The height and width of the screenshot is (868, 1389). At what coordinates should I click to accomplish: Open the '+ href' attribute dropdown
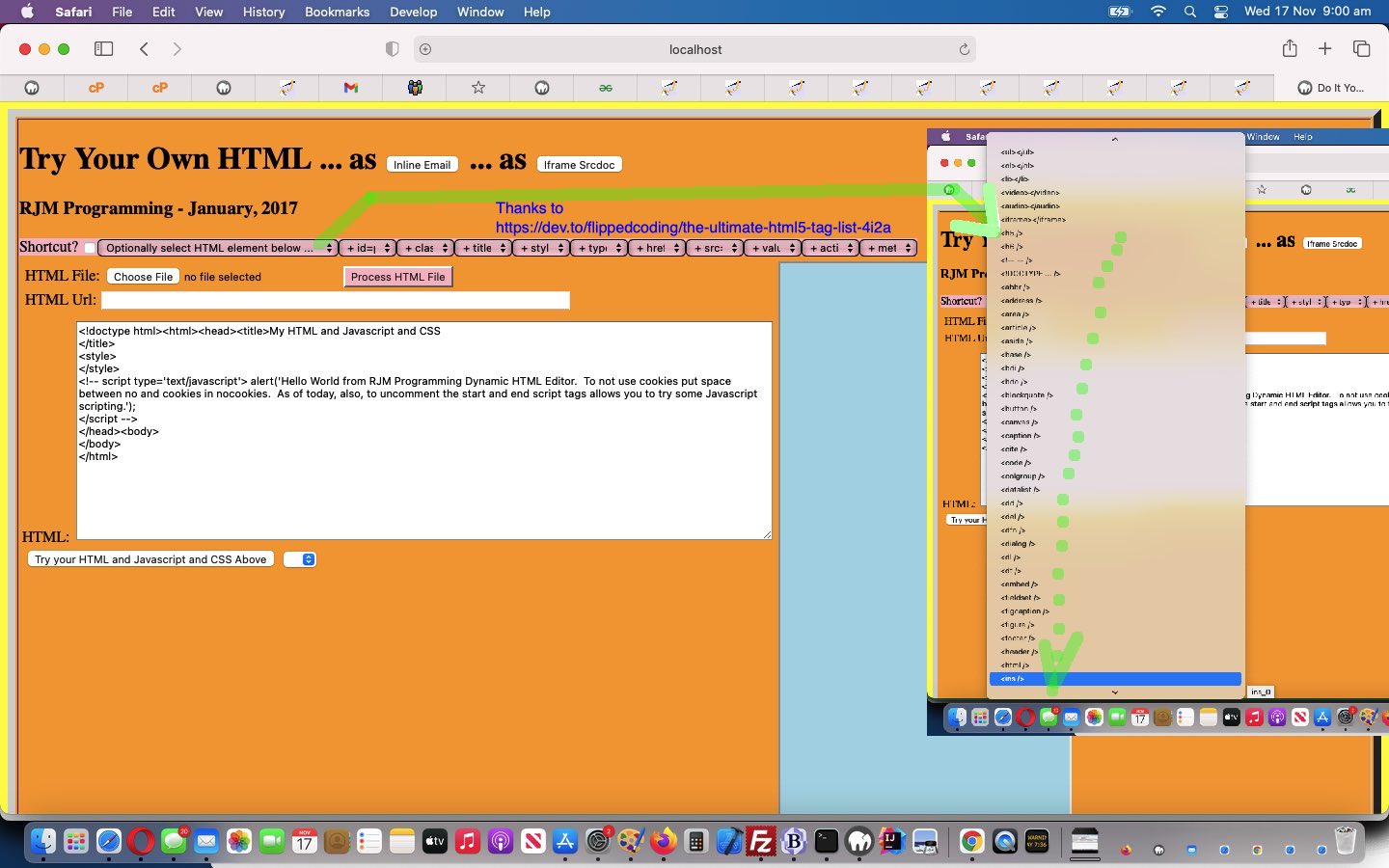[x=656, y=248]
